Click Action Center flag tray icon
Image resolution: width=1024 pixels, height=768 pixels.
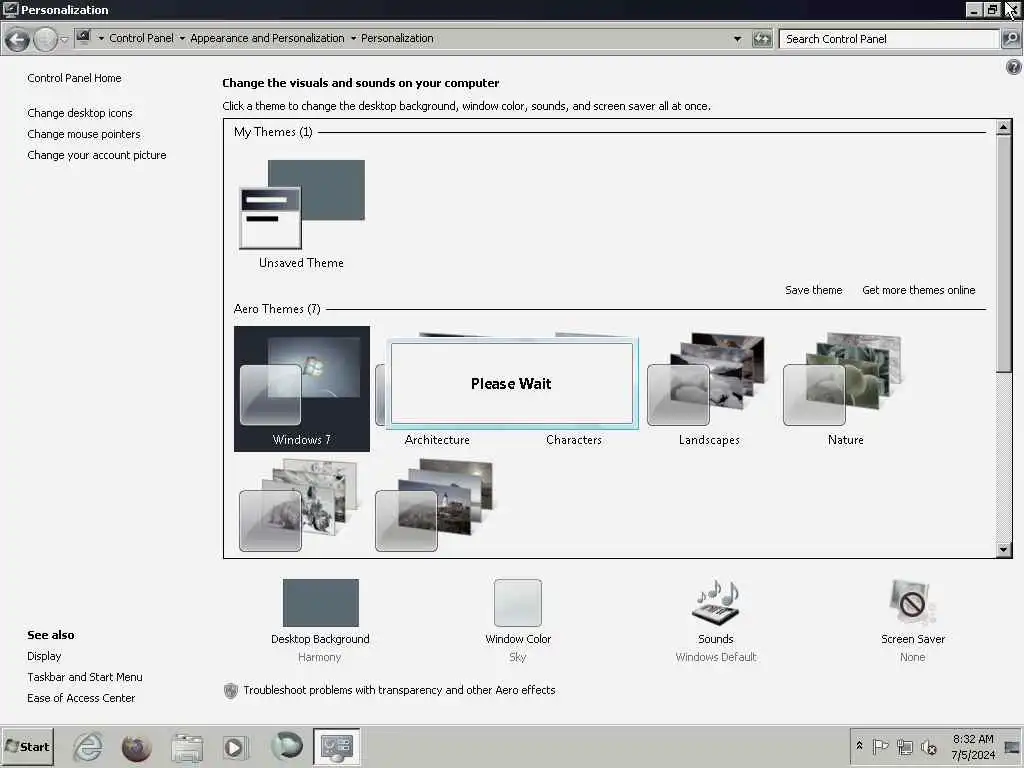(x=880, y=746)
